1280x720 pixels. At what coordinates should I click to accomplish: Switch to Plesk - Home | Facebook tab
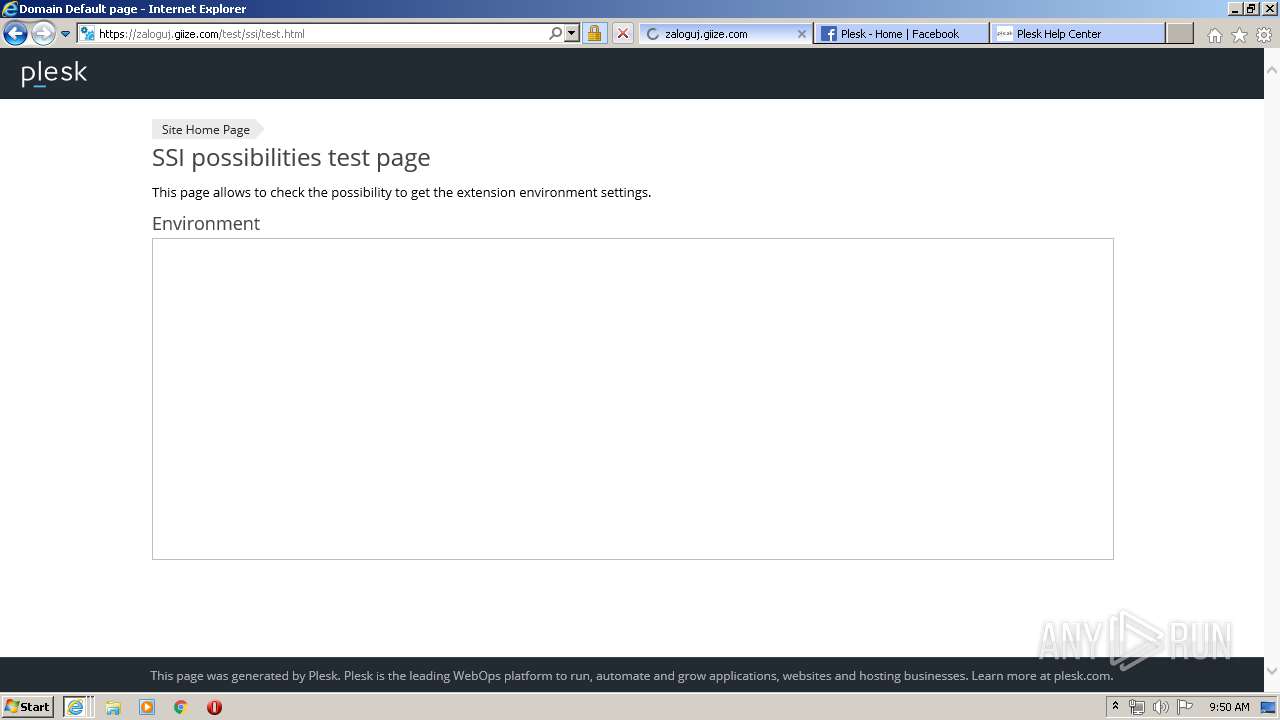click(x=901, y=33)
